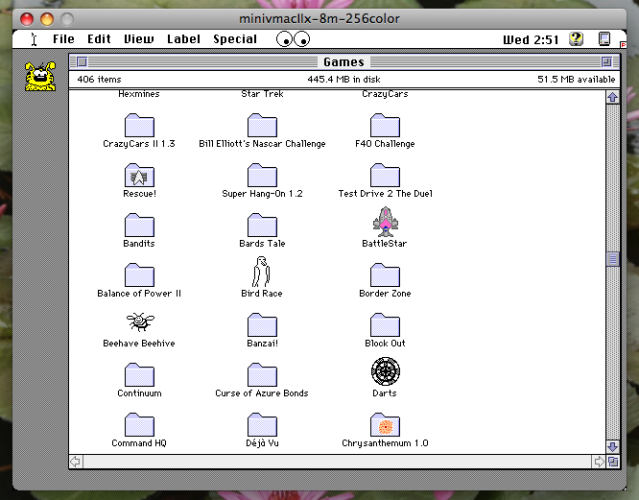This screenshot has height=500, width=639.
Task: Click the Super Hang-On 1.2 folder
Action: (x=262, y=175)
